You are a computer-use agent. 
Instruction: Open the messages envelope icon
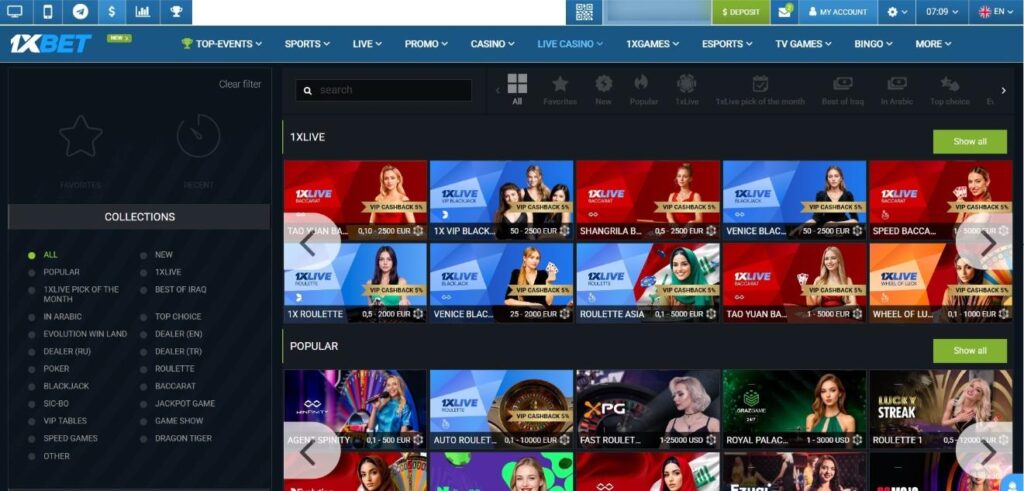786,12
